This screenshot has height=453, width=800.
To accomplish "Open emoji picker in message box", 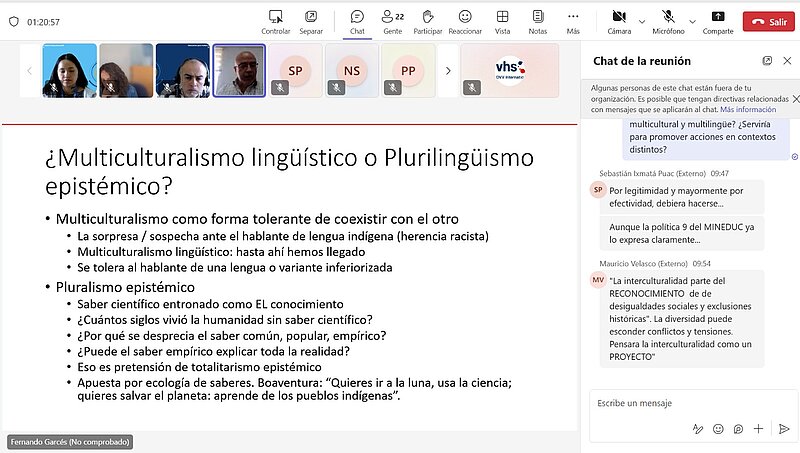I will tap(718, 429).
